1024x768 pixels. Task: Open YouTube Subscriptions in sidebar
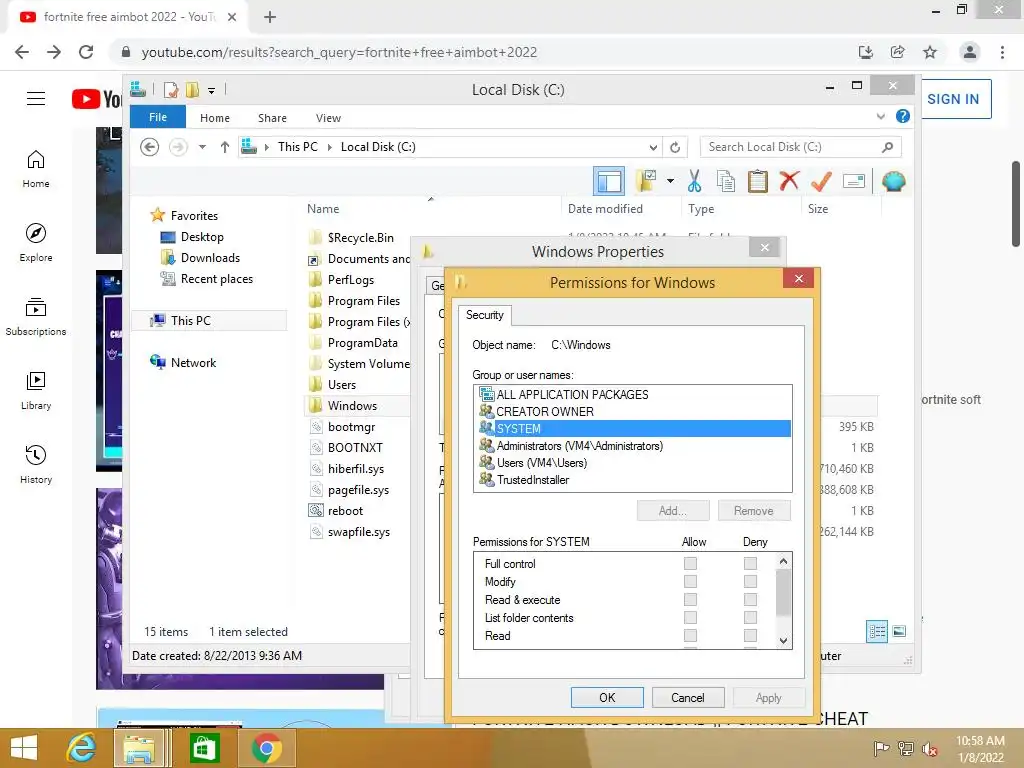36,317
